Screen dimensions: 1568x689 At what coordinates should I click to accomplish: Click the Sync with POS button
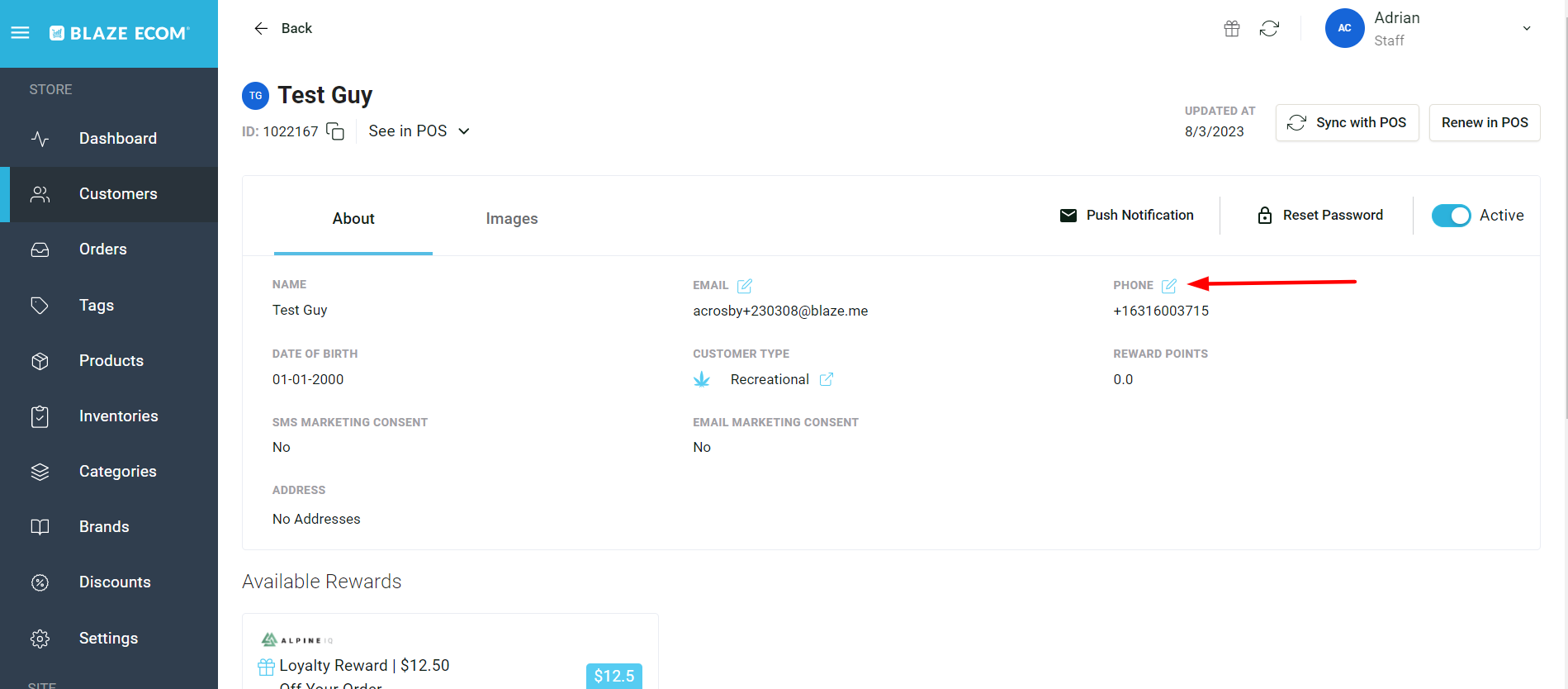click(x=1347, y=123)
